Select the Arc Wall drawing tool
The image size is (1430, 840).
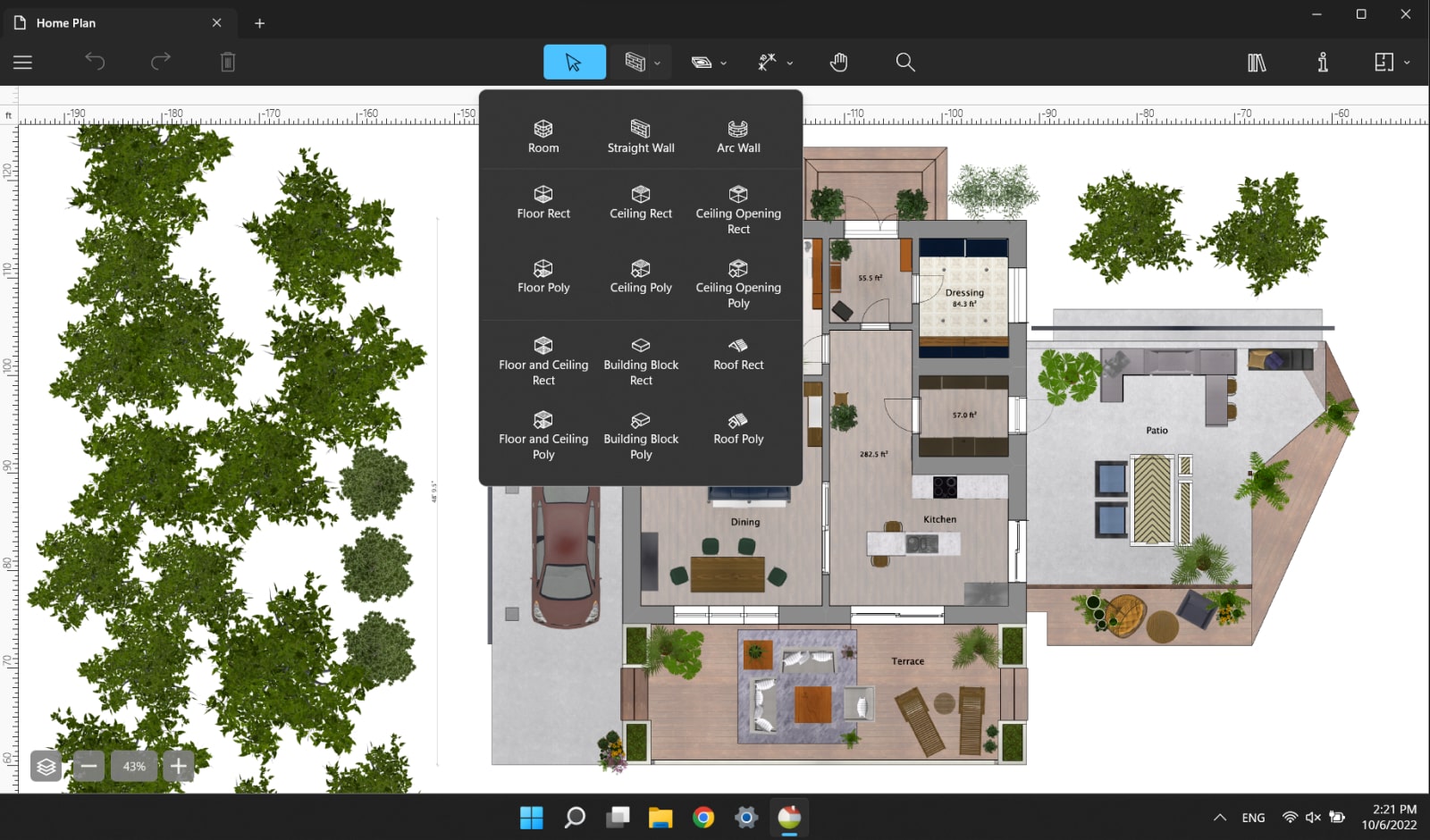(x=737, y=136)
